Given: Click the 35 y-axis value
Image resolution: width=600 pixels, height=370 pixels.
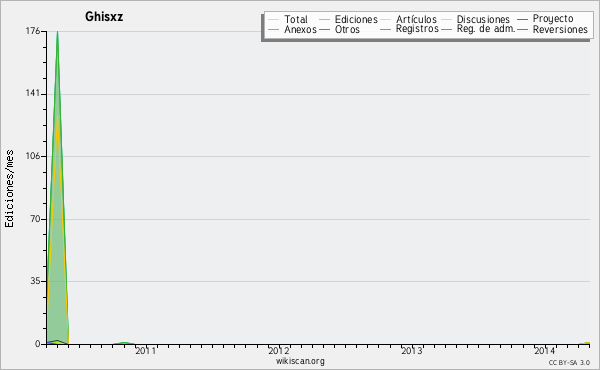Looking at the screenshot, I should point(35,281).
